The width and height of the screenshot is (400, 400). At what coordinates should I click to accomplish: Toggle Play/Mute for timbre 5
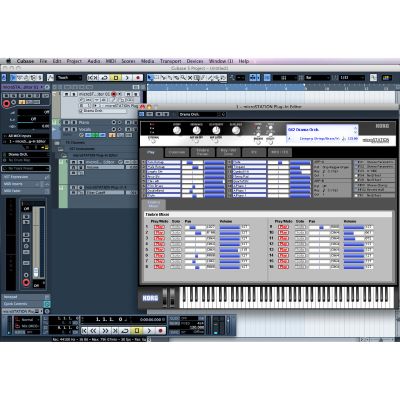pyautogui.click(x=159, y=250)
